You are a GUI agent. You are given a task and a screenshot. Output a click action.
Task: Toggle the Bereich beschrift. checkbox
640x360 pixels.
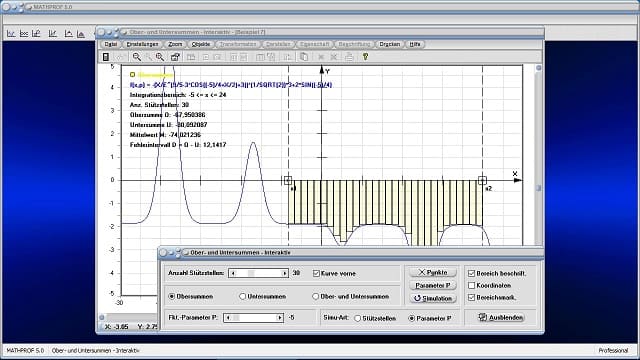pyautogui.click(x=471, y=273)
